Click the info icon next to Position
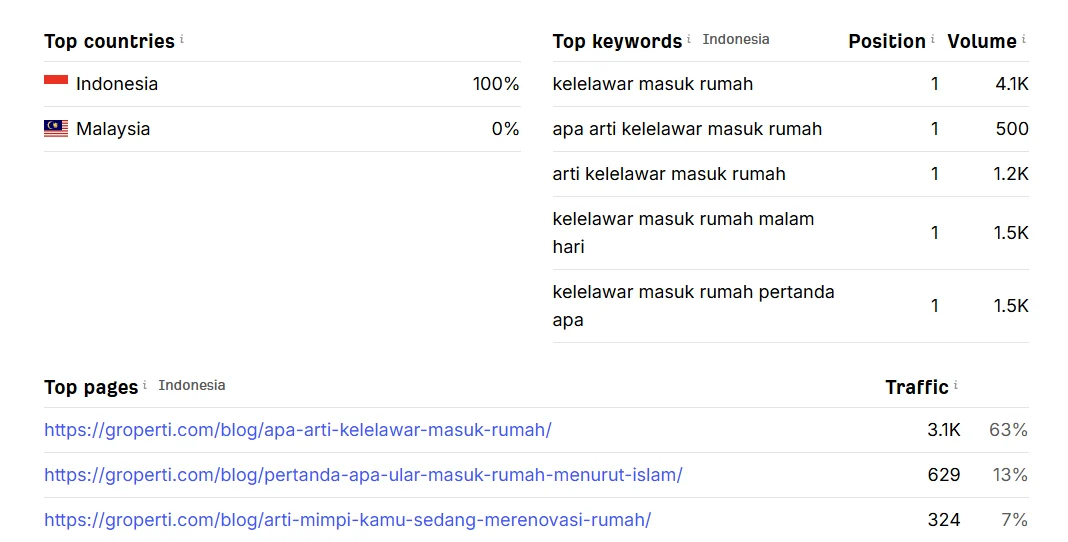Image resolution: width=1068 pixels, height=542 pixels. pyautogui.click(x=932, y=39)
